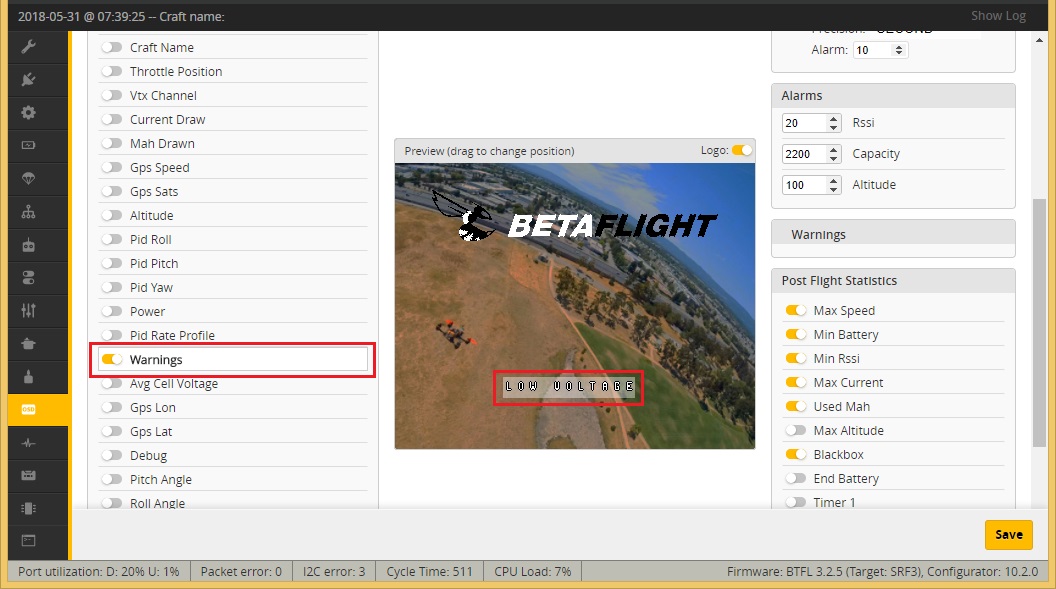Save the OSD settings

(1008, 534)
